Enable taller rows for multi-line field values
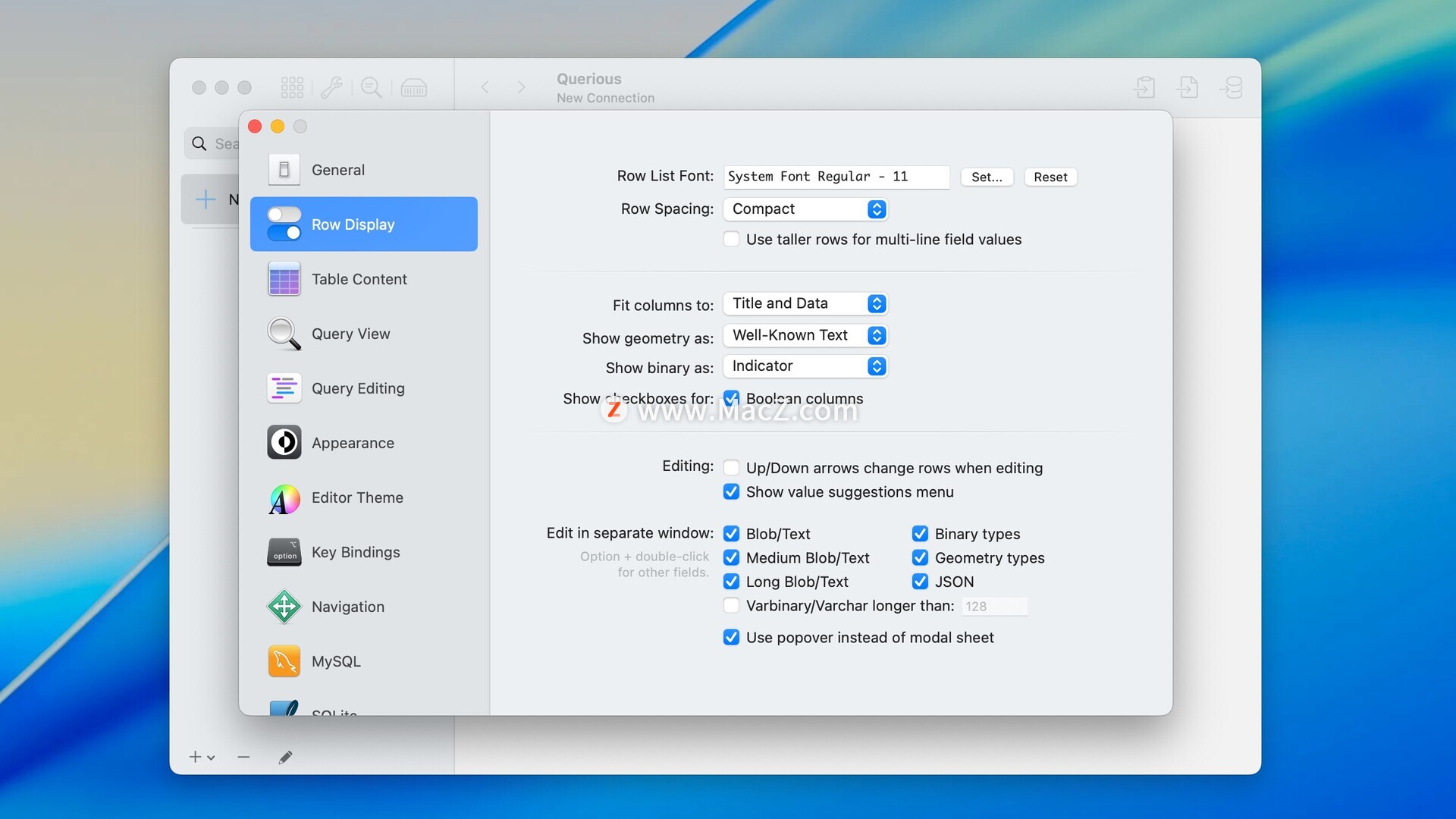This screenshot has width=1456, height=819. 731,239
